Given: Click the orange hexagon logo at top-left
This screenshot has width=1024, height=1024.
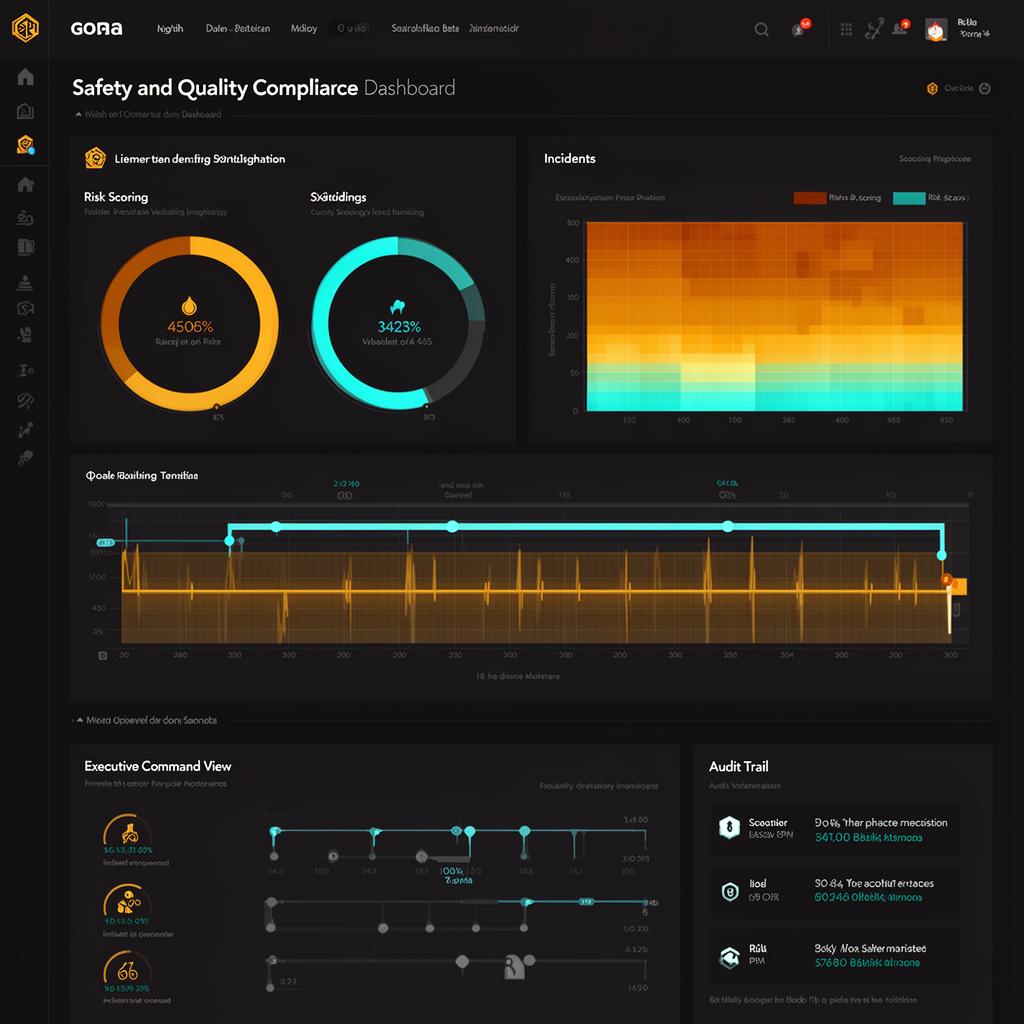Looking at the screenshot, I should (x=25, y=28).
